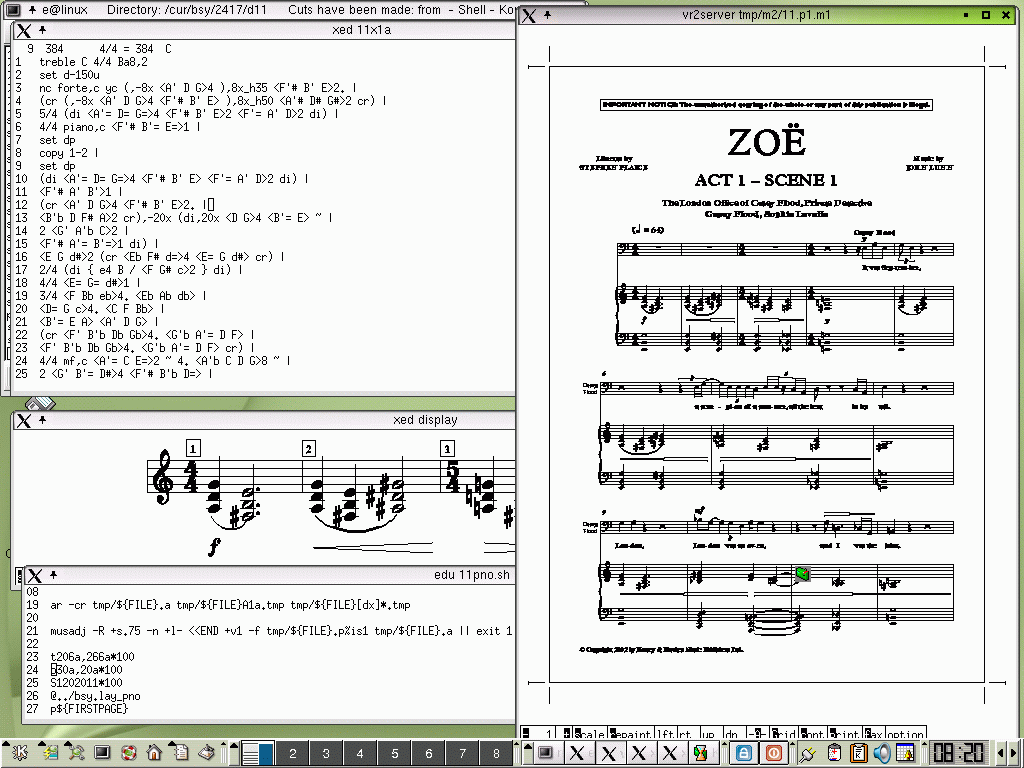
Task: Click the red logout power button
Action: [773, 753]
